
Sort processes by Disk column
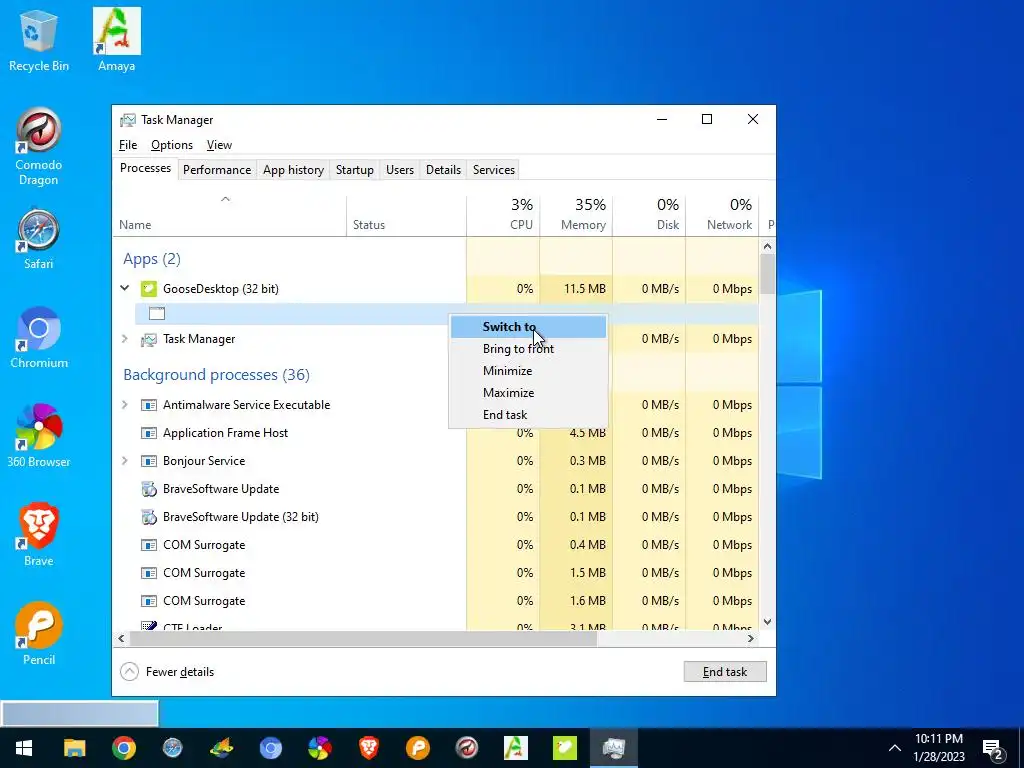pos(650,216)
